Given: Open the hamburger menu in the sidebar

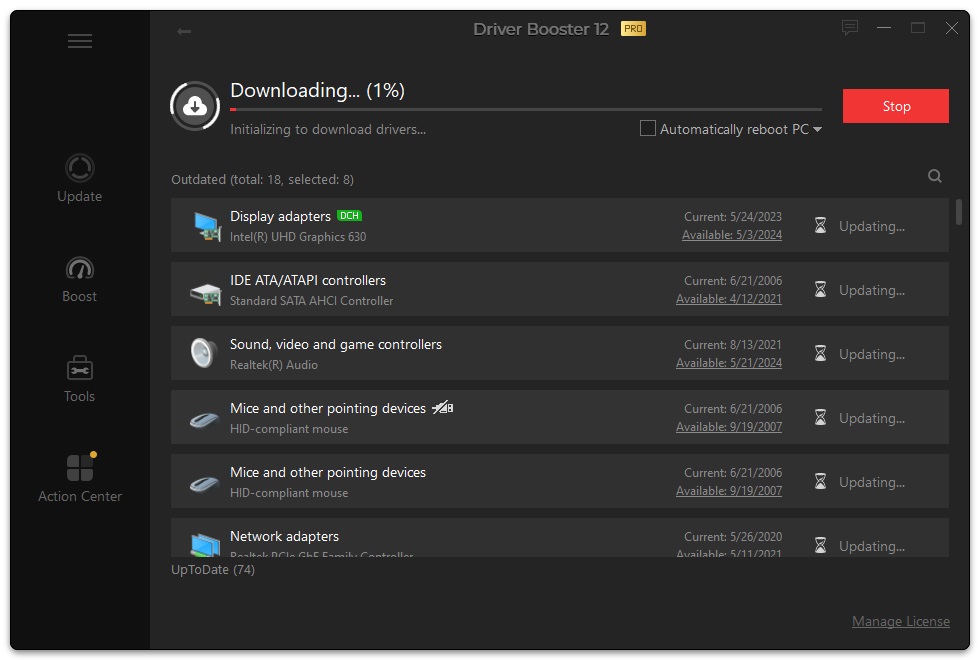Looking at the screenshot, I should (x=80, y=41).
